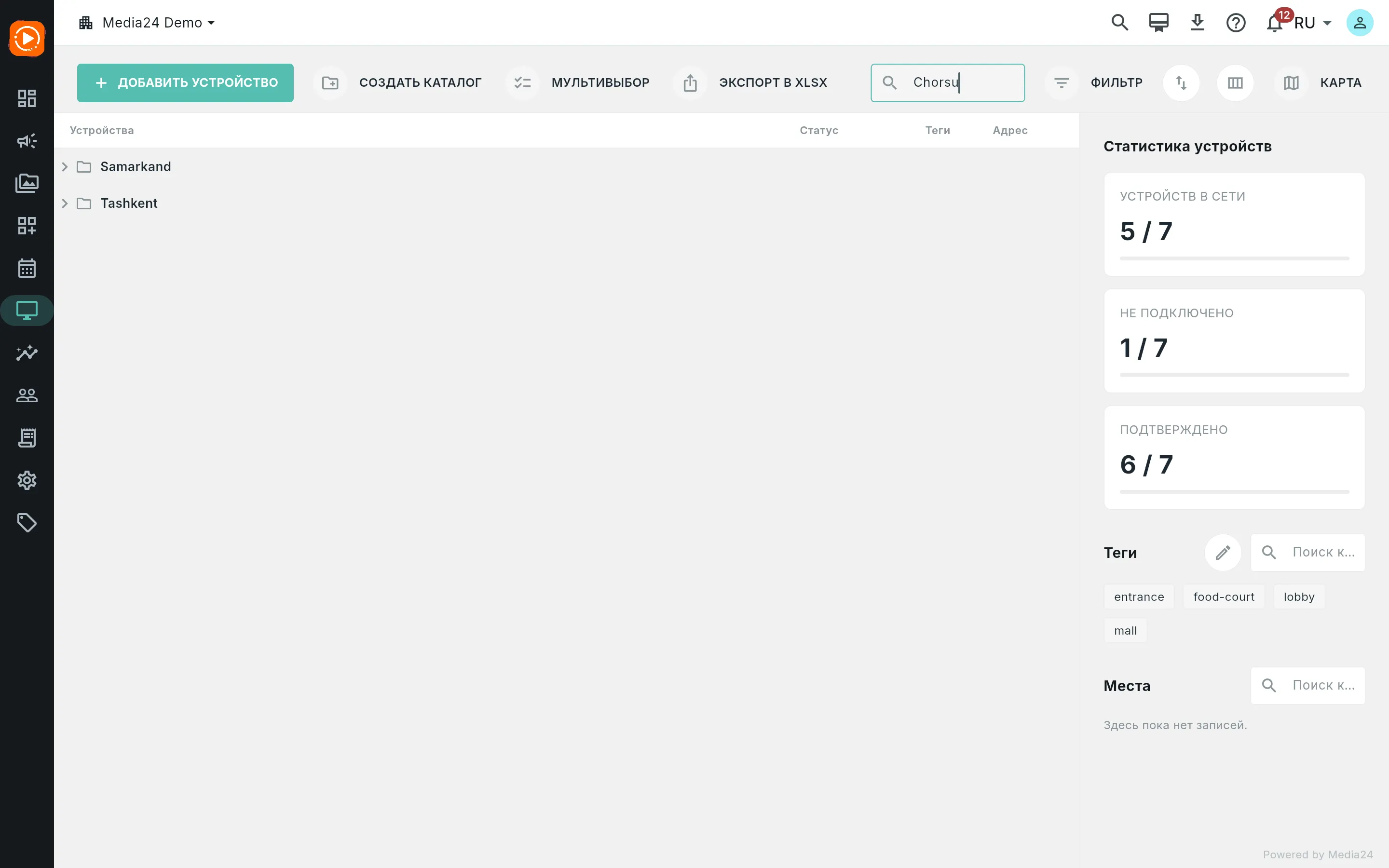Click the columns layout icon button
The width and height of the screenshot is (1389, 868).
(1235, 82)
